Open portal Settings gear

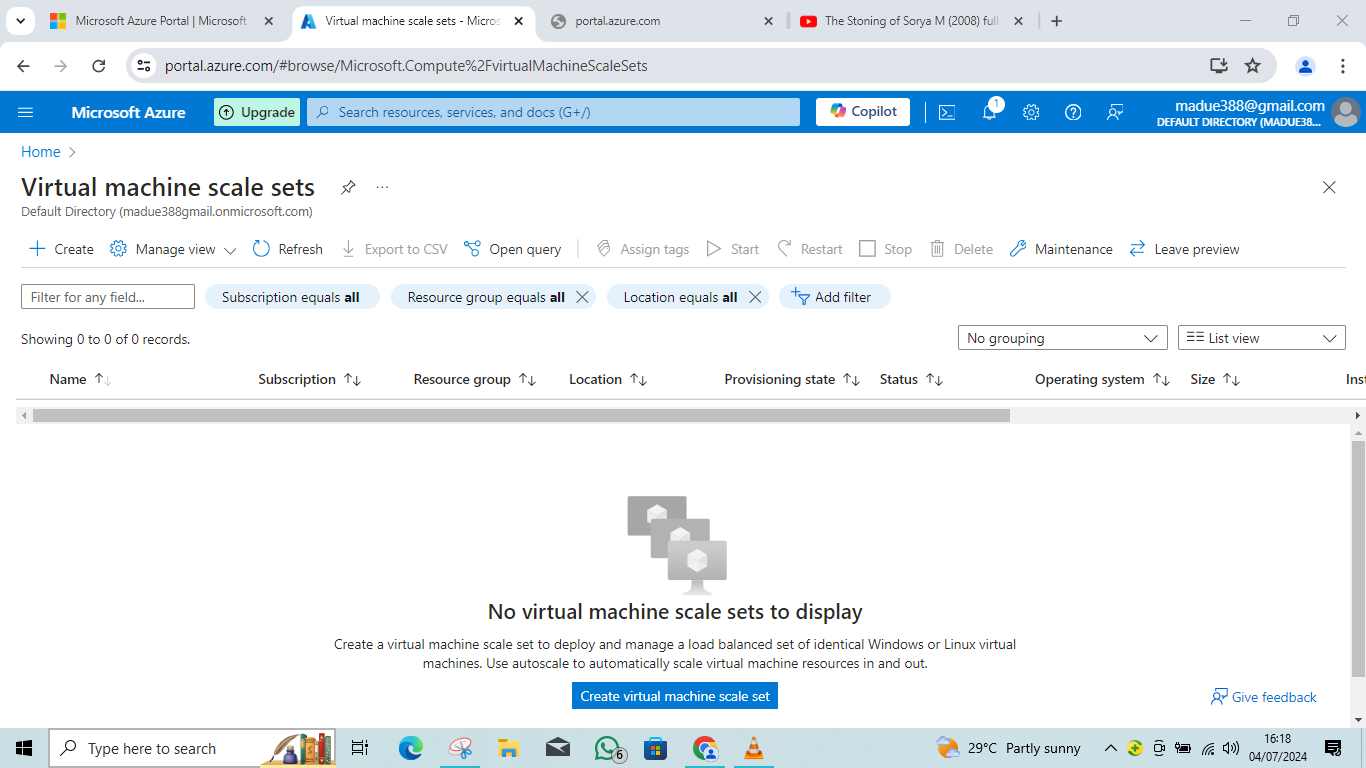[x=1031, y=112]
